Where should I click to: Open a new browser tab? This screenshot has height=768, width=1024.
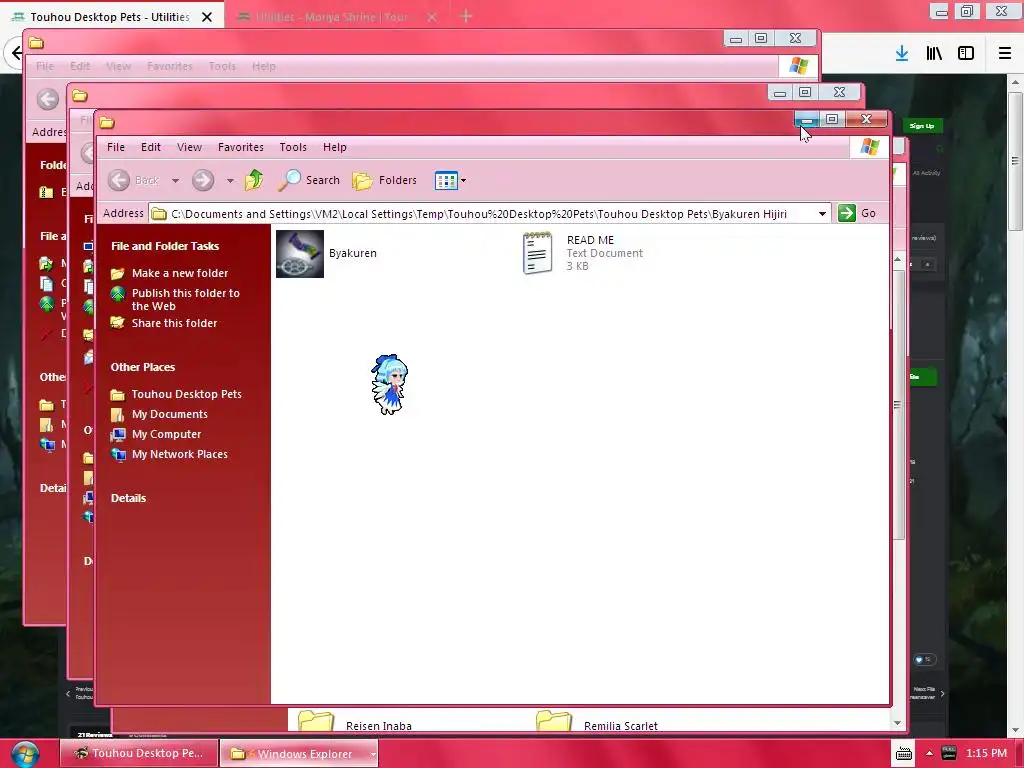point(466,16)
